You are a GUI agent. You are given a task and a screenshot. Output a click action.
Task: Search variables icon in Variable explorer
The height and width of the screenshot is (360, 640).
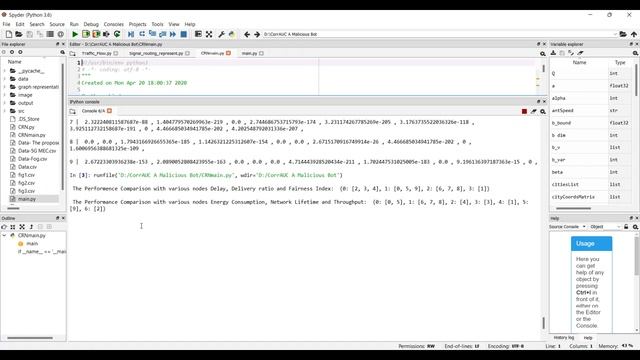pos(636,53)
